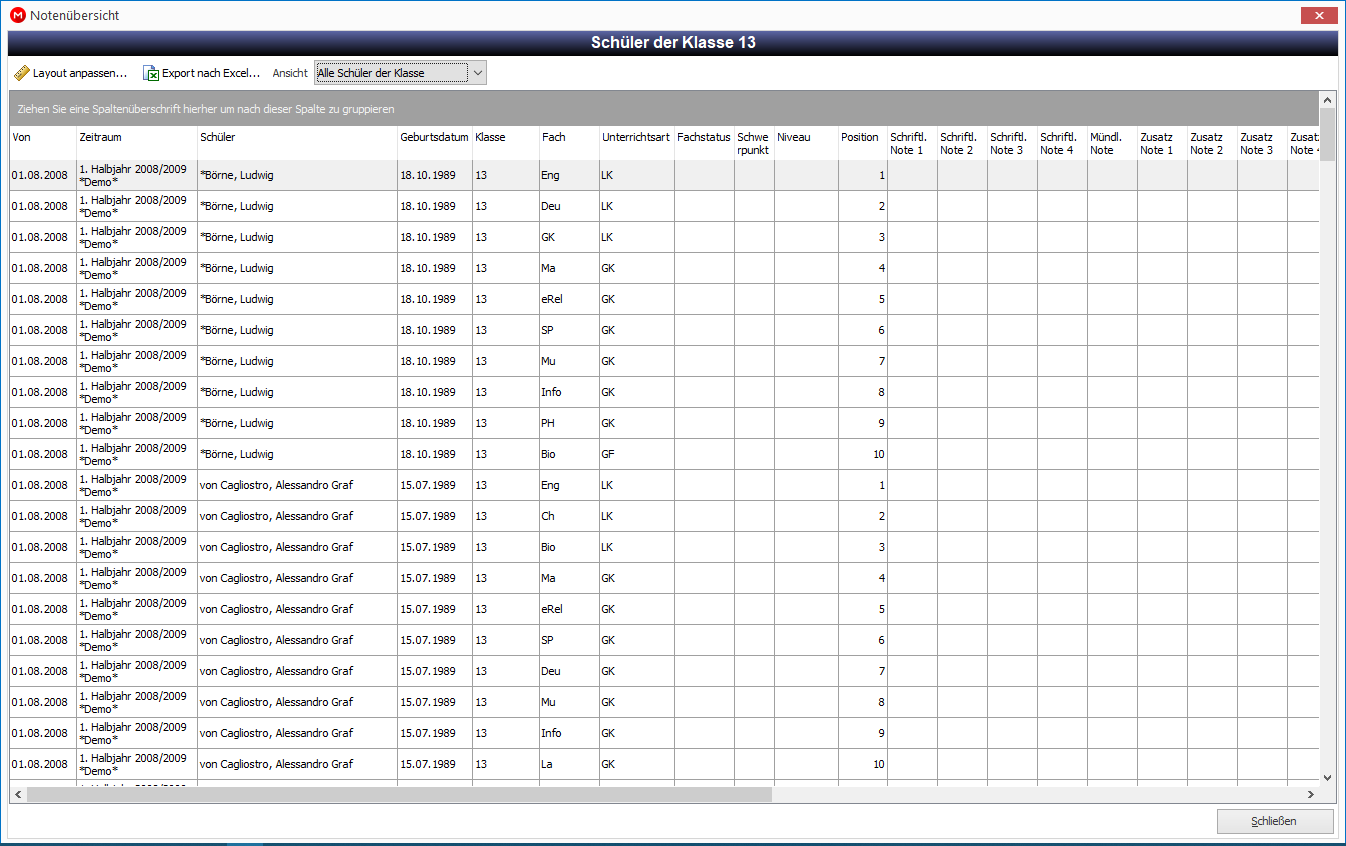Click the Von date in Börne's Ma row
Screen dimensions: 1346x846
click(x=43, y=268)
